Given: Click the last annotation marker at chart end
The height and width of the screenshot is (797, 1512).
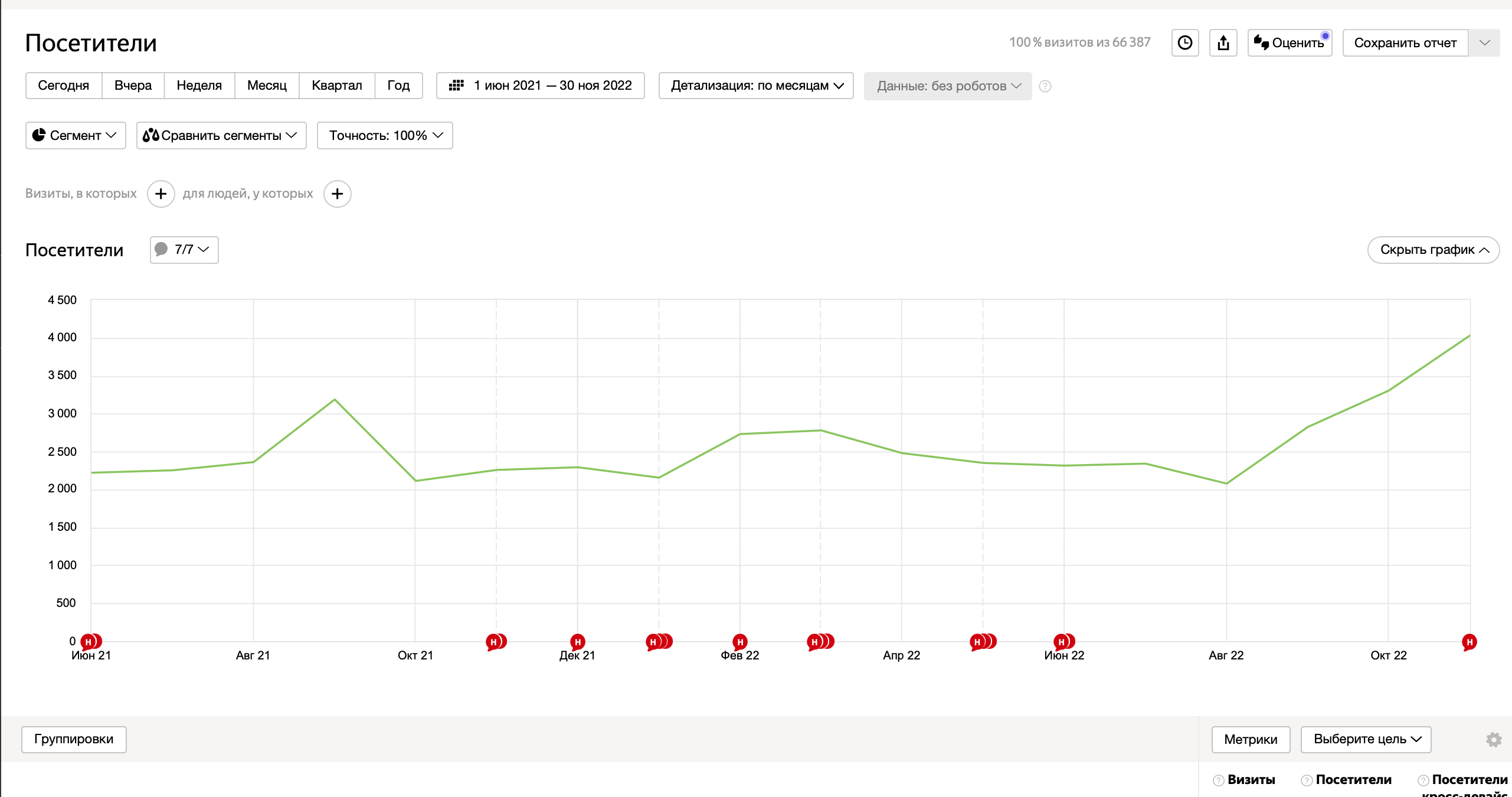Looking at the screenshot, I should click(x=1470, y=642).
